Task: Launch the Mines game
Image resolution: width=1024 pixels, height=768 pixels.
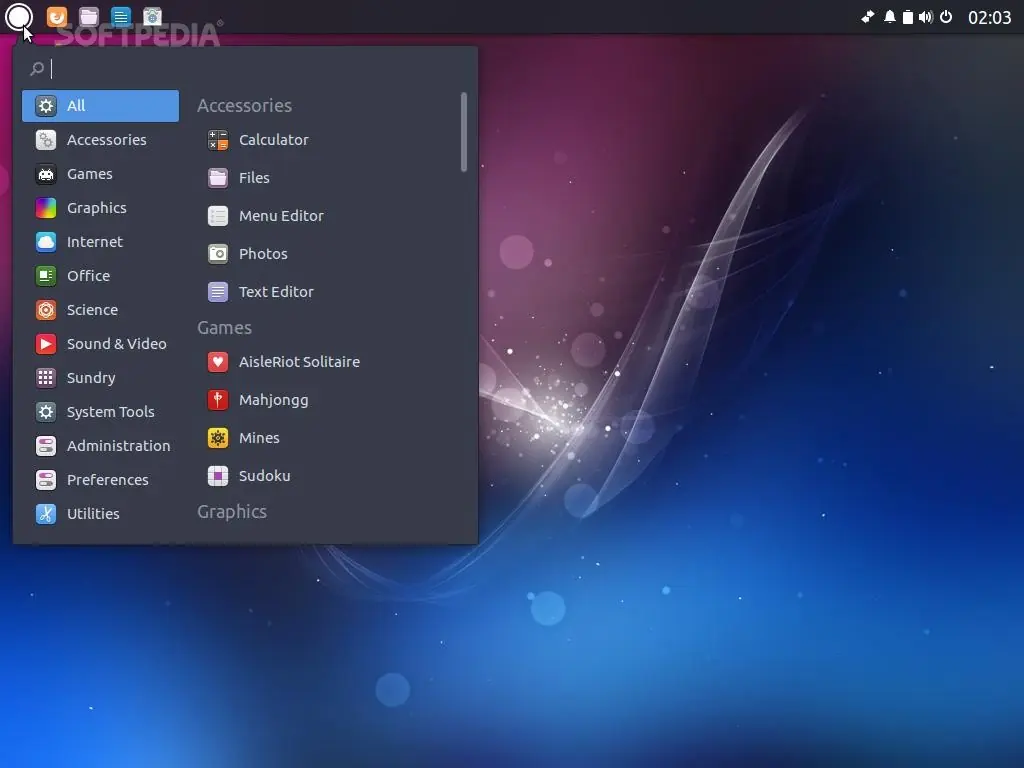Action: click(258, 438)
